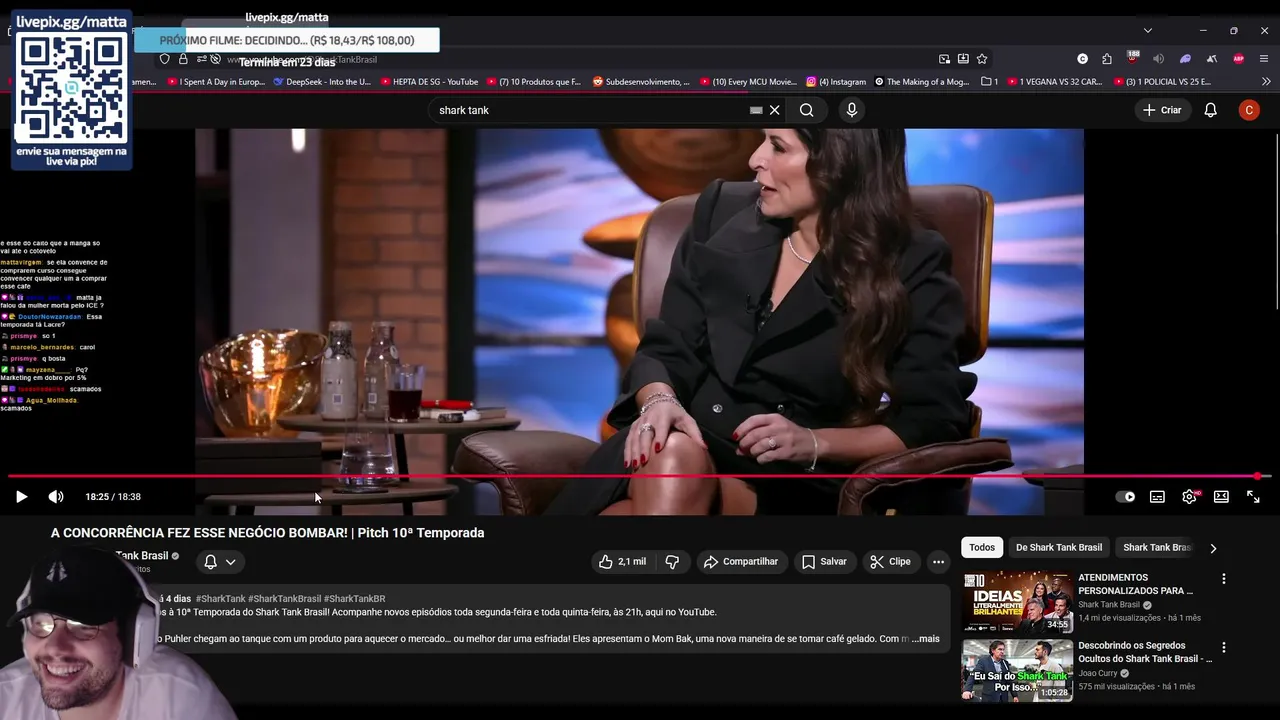Open the browser extensions puzzle icon
The width and height of the screenshot is (1280, 720).
(1107, 59)
